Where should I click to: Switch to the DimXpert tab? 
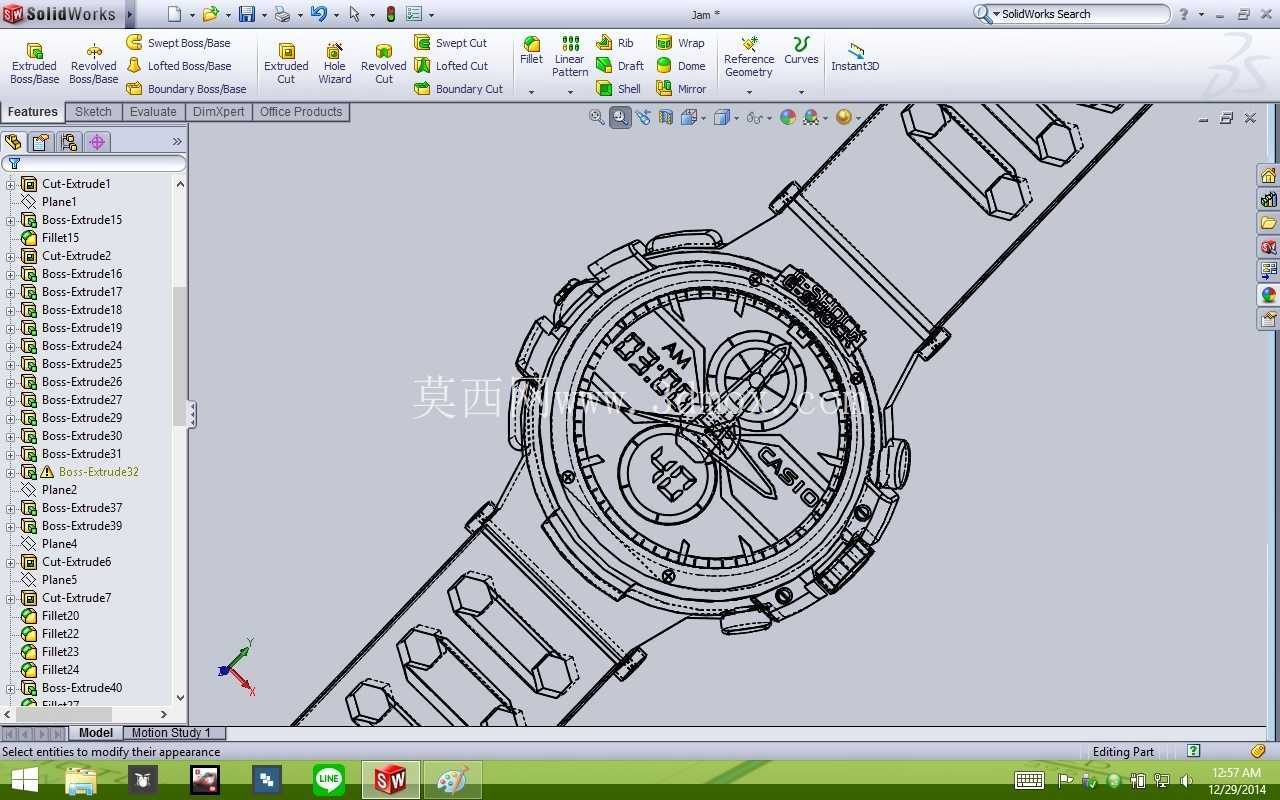219,112
